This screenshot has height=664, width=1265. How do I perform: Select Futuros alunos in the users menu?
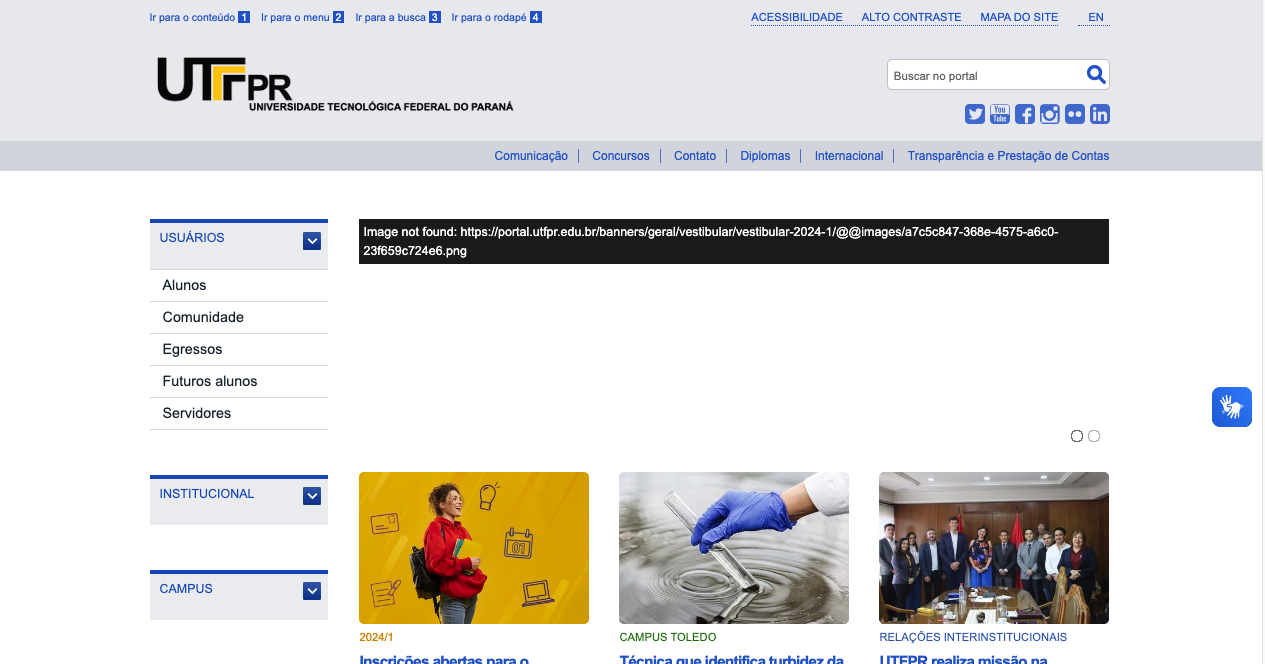[239, 381]
